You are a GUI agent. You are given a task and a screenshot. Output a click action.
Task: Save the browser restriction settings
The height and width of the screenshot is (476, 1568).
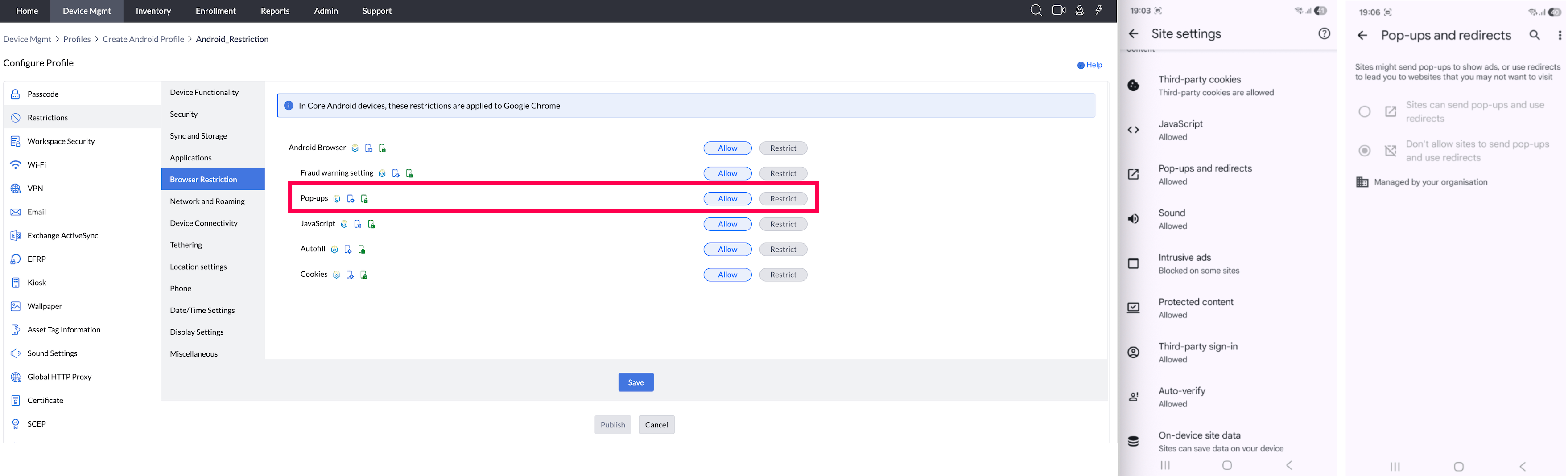tap(635, 382)
